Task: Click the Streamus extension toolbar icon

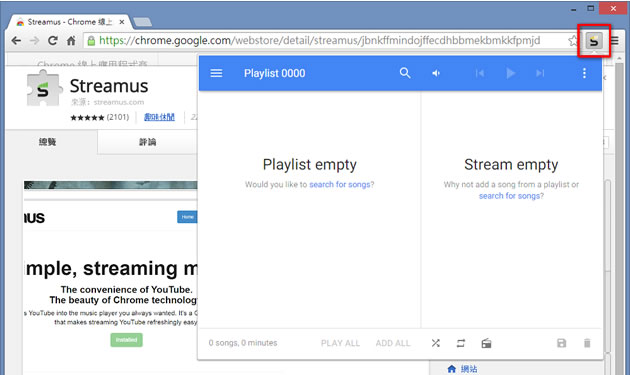Action: (594, 41)
